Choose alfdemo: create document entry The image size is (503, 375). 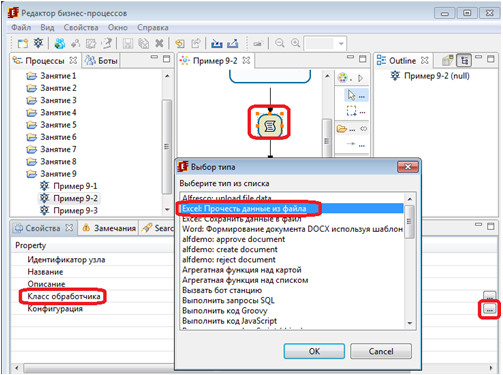pyautogui.click(x=292, y=249)
